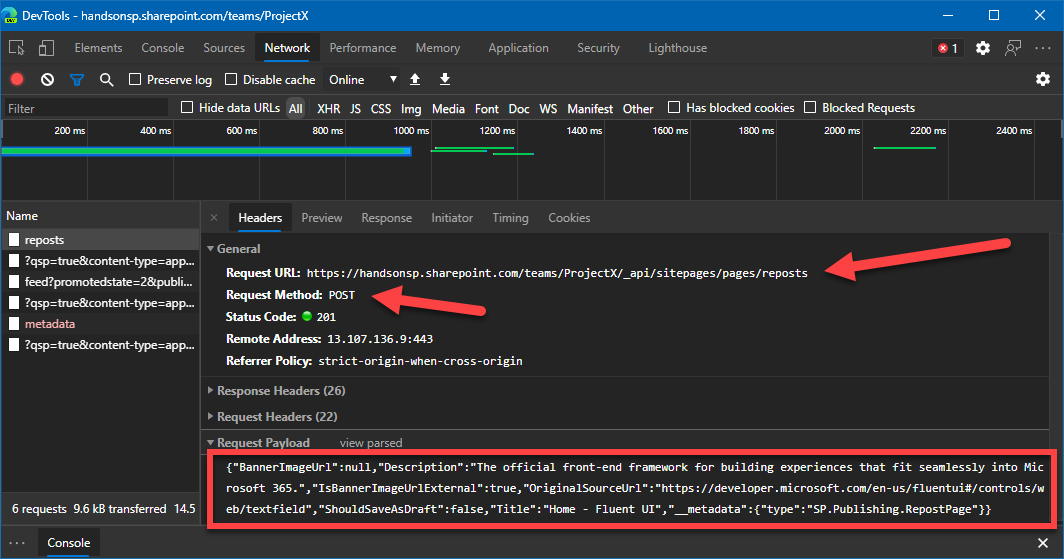Click the inspect element picker icon
Image resolution: width=1064 pixels, height=559 pixels.
tap(17, 48)
